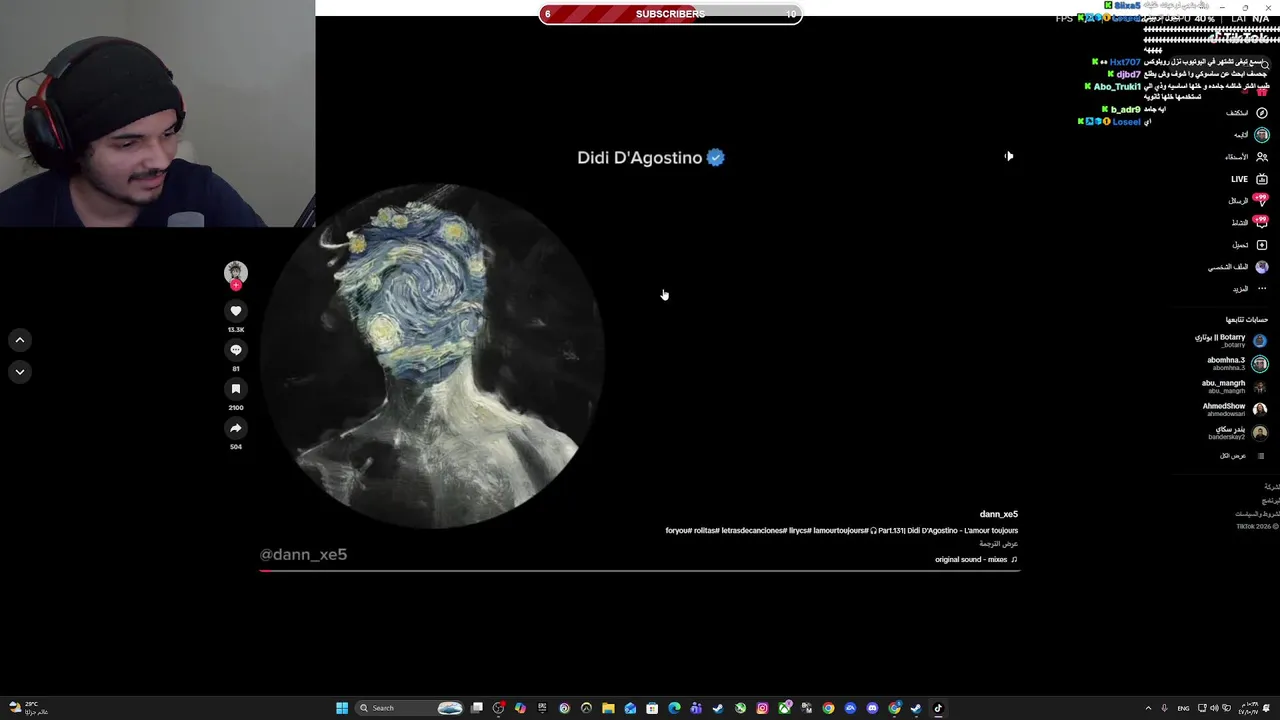
Task: Open Activity inbox icon with 99+ badge
Action: (1262, 223)
